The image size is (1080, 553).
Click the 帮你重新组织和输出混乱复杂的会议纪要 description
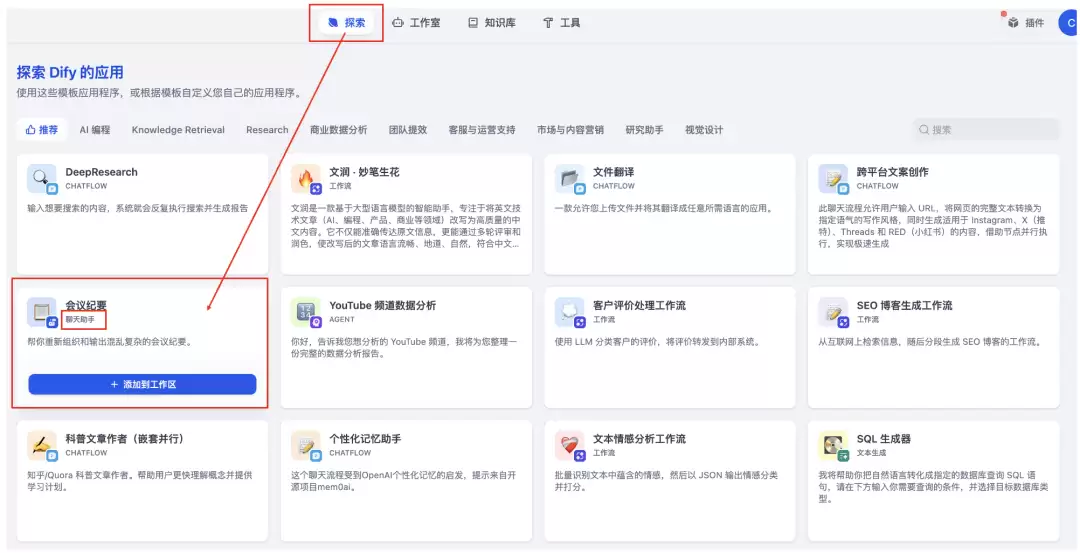(109, 342)
